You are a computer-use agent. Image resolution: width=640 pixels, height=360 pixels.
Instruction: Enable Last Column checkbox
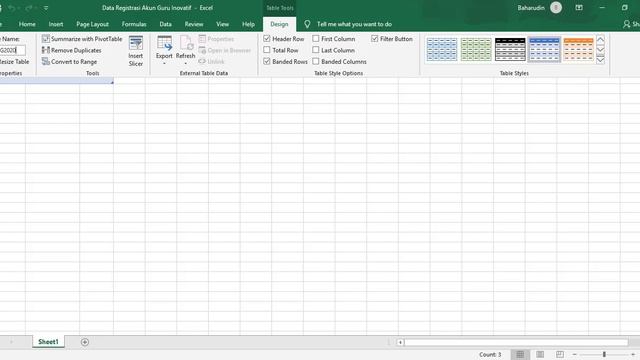click(x=316, y=50)
